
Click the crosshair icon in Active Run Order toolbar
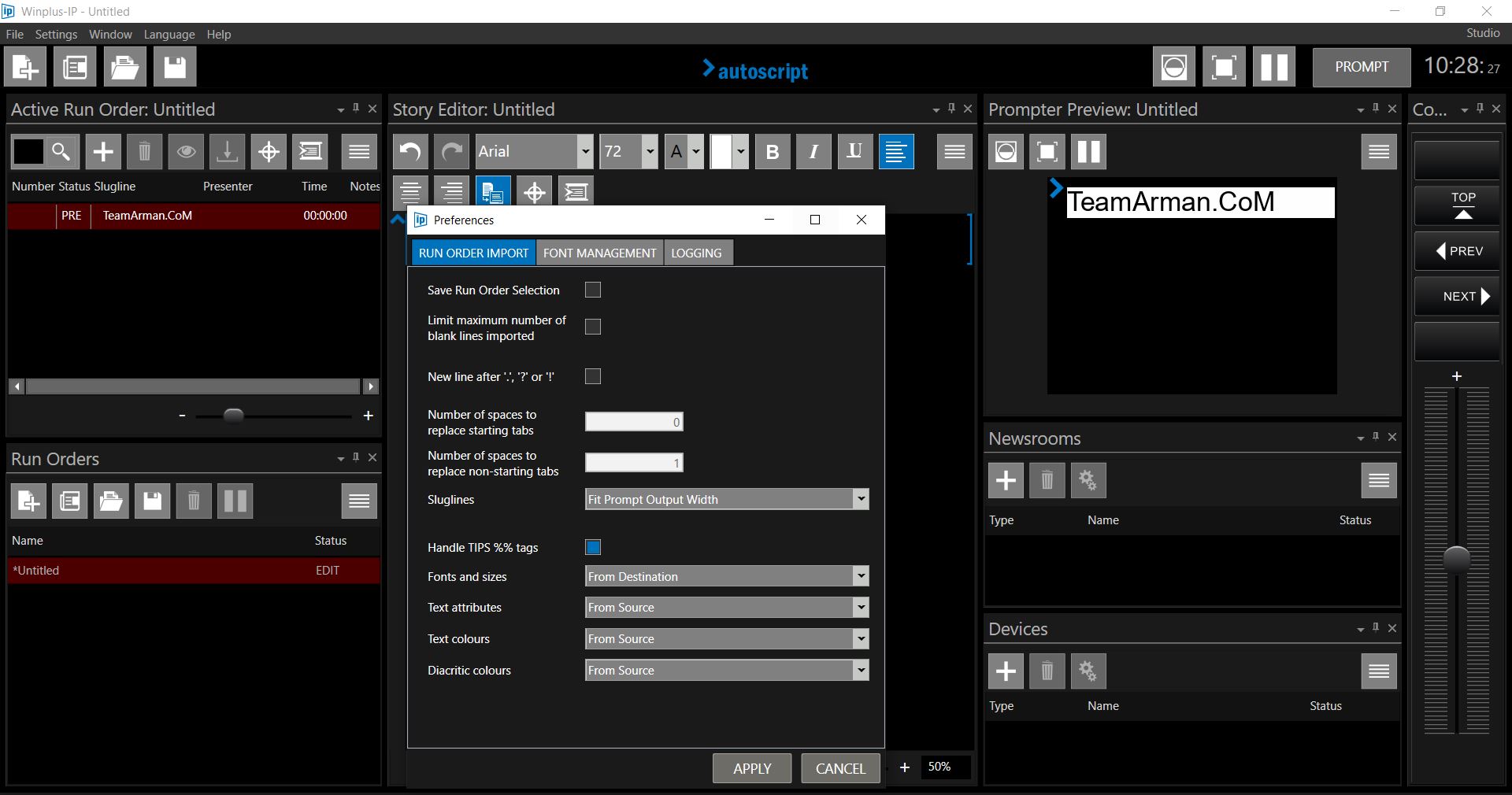pyautogui.click(x=269, y=151)
